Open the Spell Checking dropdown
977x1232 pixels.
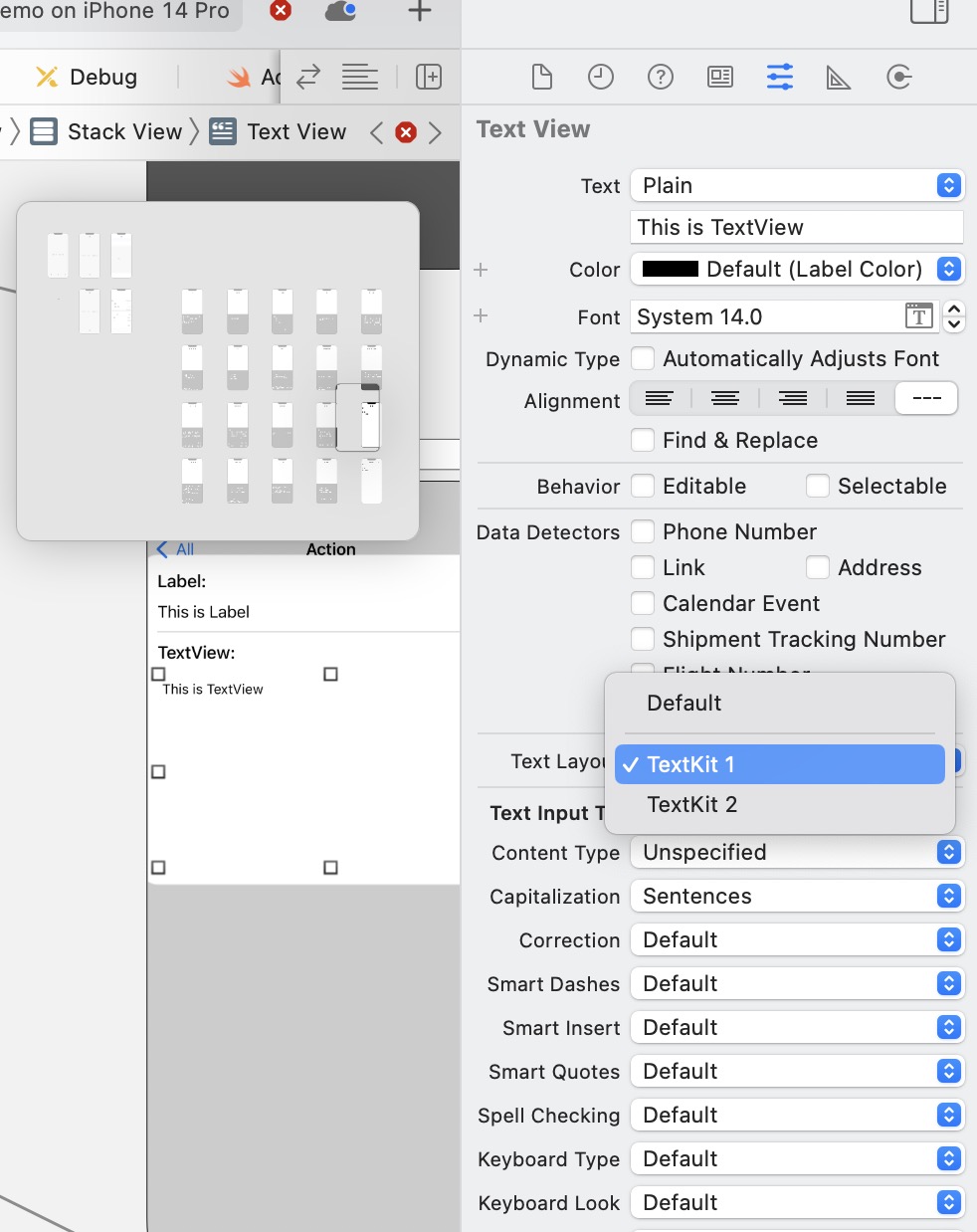pyautogui.click(x=797, y=1115)
